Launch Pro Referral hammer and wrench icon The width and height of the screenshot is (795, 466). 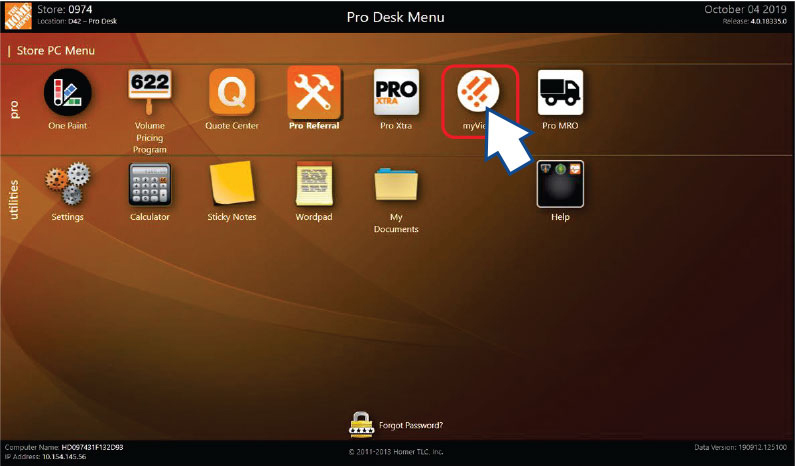314,92
